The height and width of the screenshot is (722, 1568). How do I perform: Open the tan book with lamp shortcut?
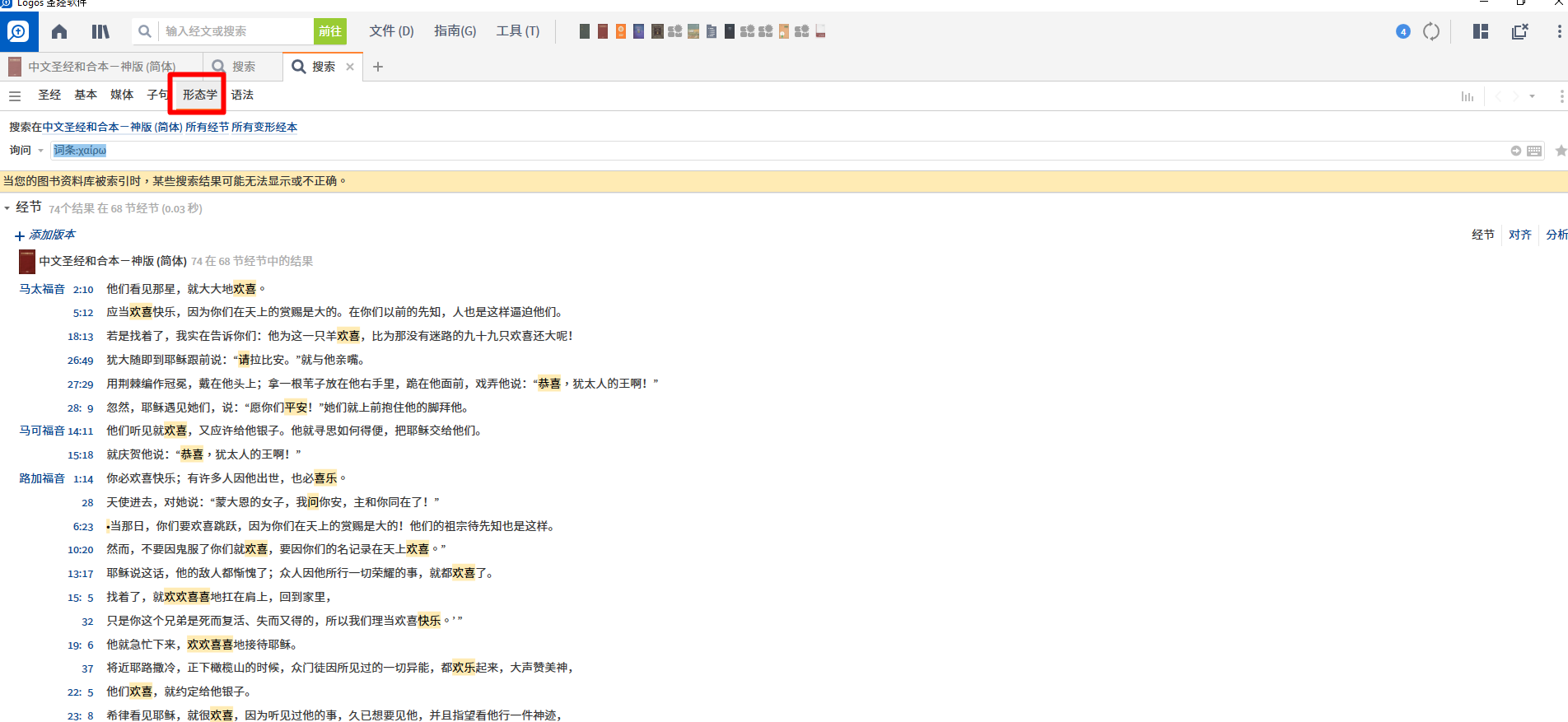pos(784,31)
